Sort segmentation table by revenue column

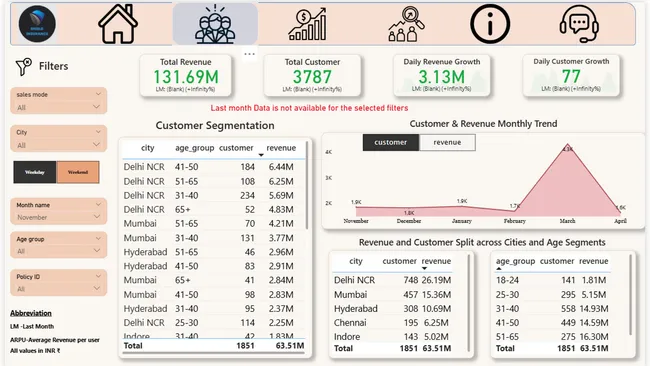click(x=281, y=148)
